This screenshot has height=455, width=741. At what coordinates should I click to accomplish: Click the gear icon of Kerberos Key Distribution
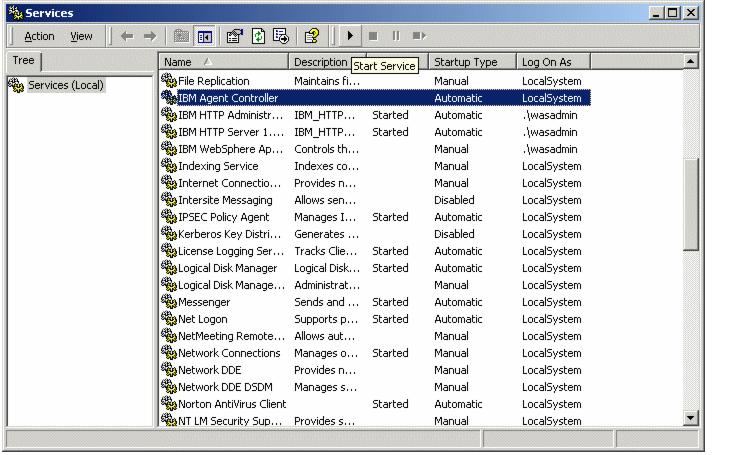[169, 234]
